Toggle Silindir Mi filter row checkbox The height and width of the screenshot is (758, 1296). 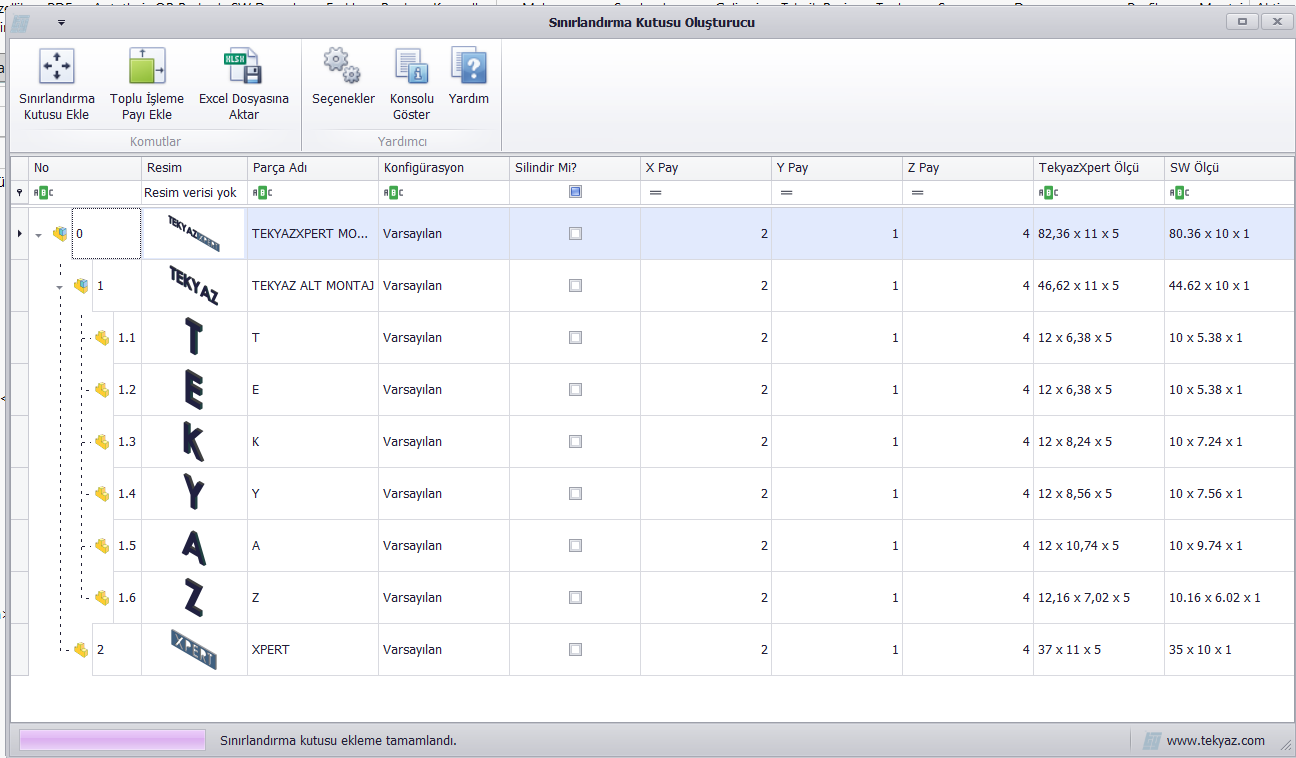tap(575, 192)
